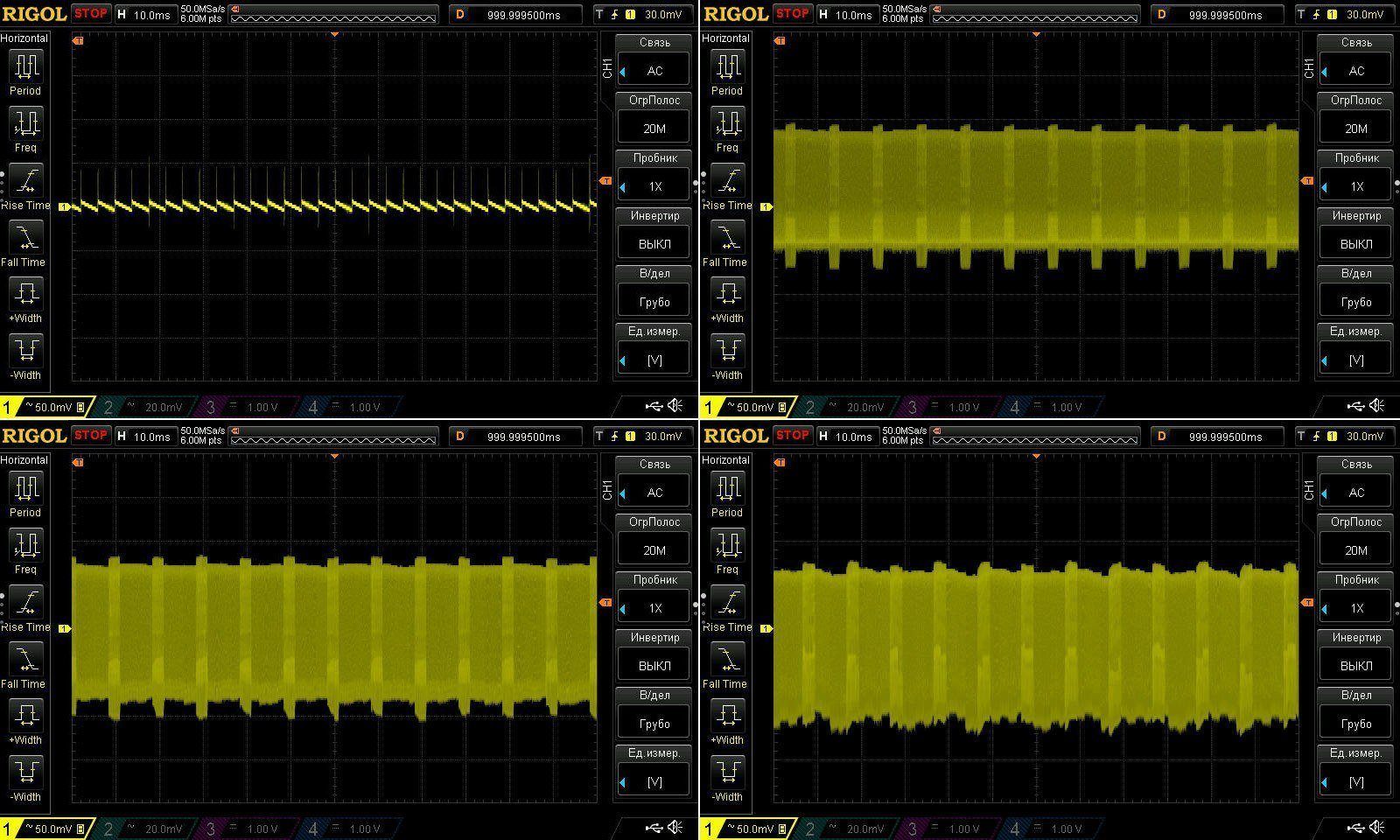Open Пробник 1X probe ratio in bottom-right scope

[1355, 608]
